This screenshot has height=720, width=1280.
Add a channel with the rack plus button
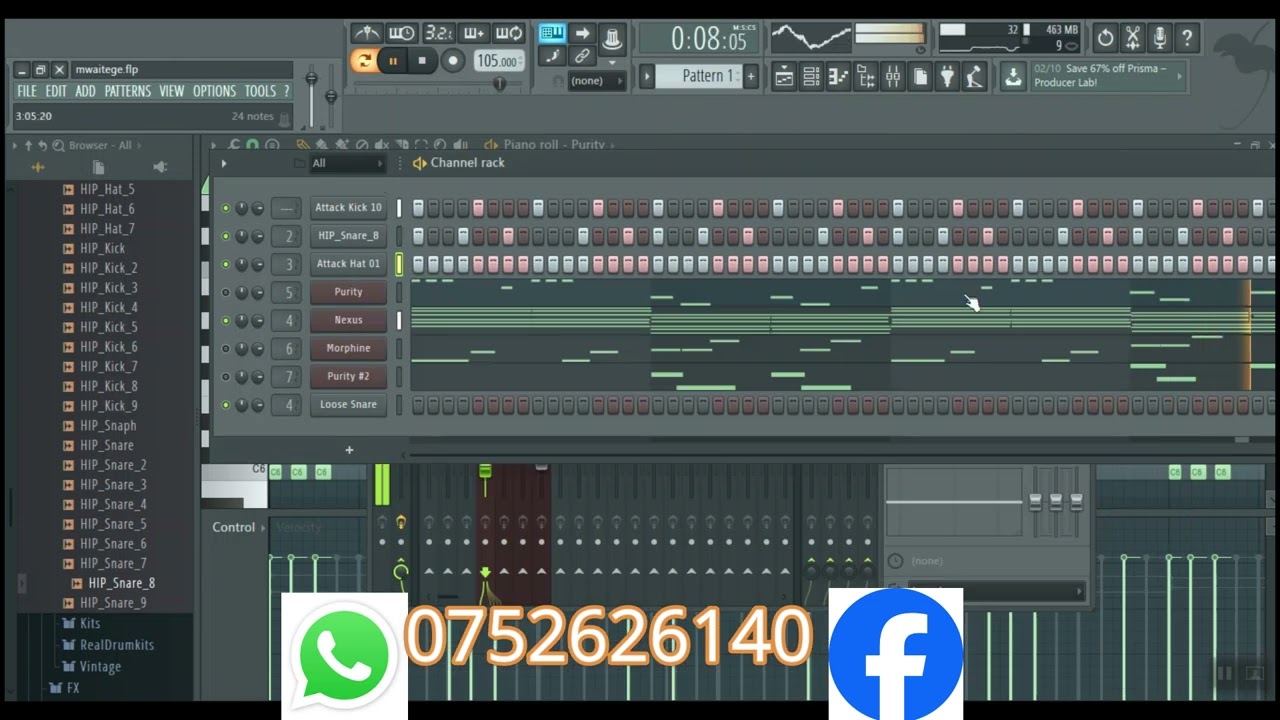tap(349, 450)
